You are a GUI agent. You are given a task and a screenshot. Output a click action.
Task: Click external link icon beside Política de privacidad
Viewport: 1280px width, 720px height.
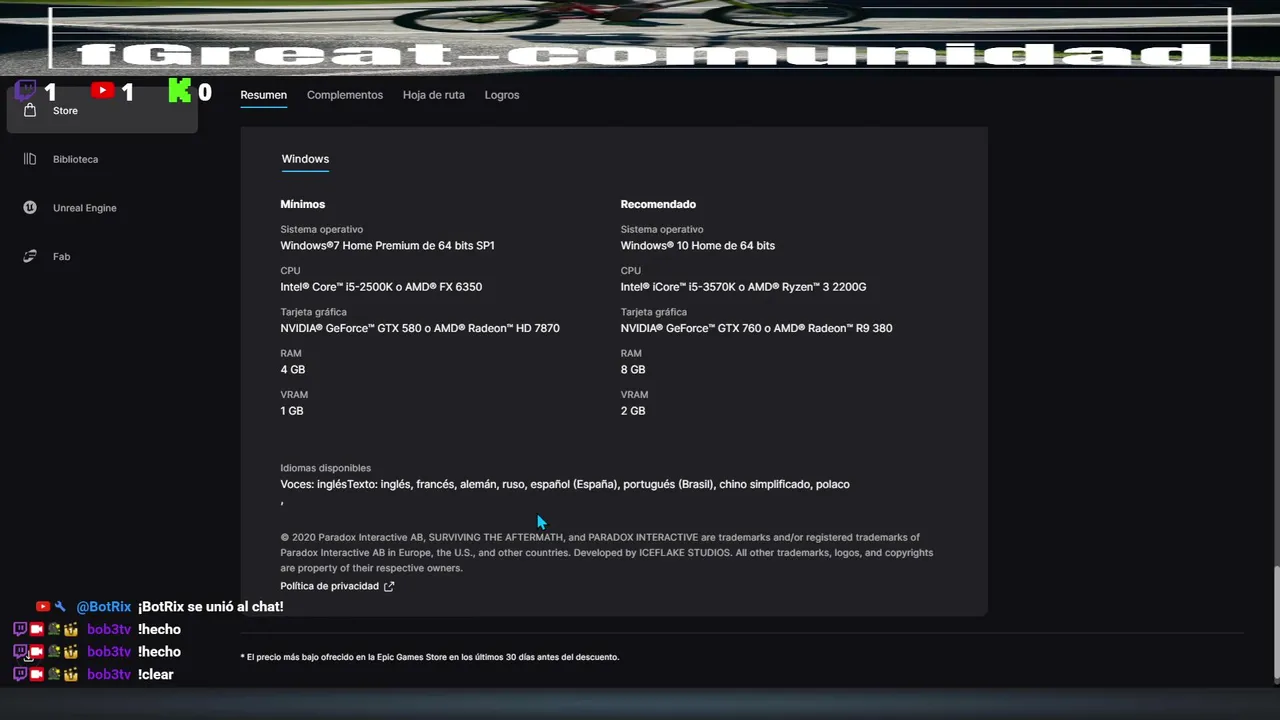(389, 586)
